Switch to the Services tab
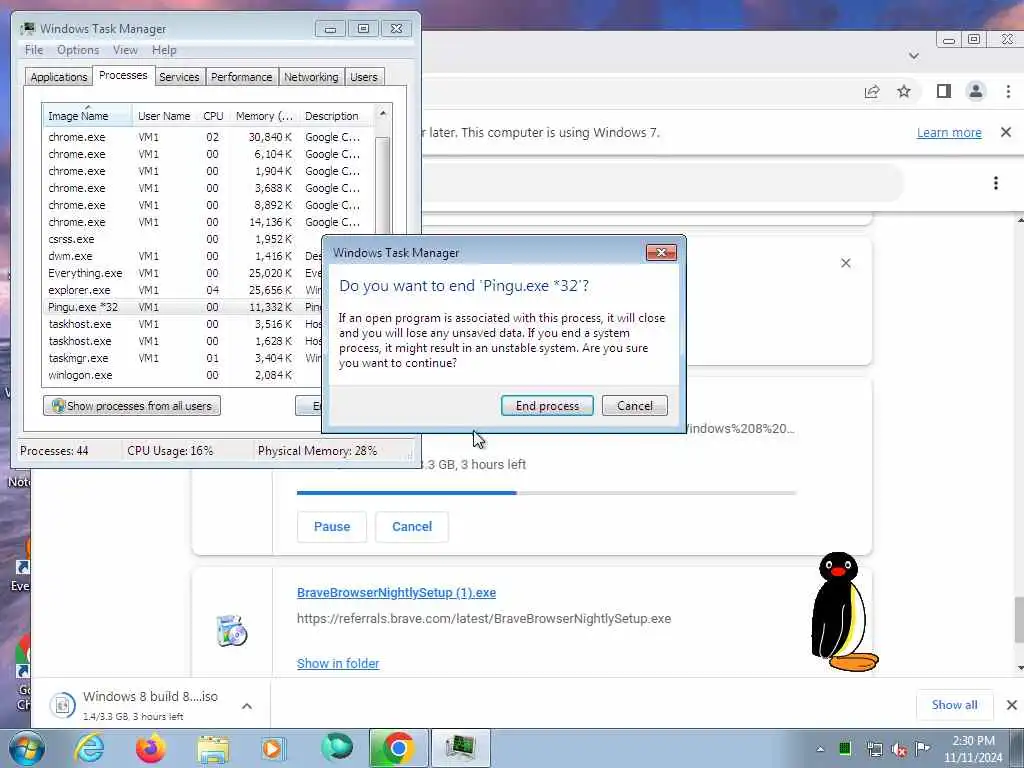Screen dimensions: 1024x768 179,76
